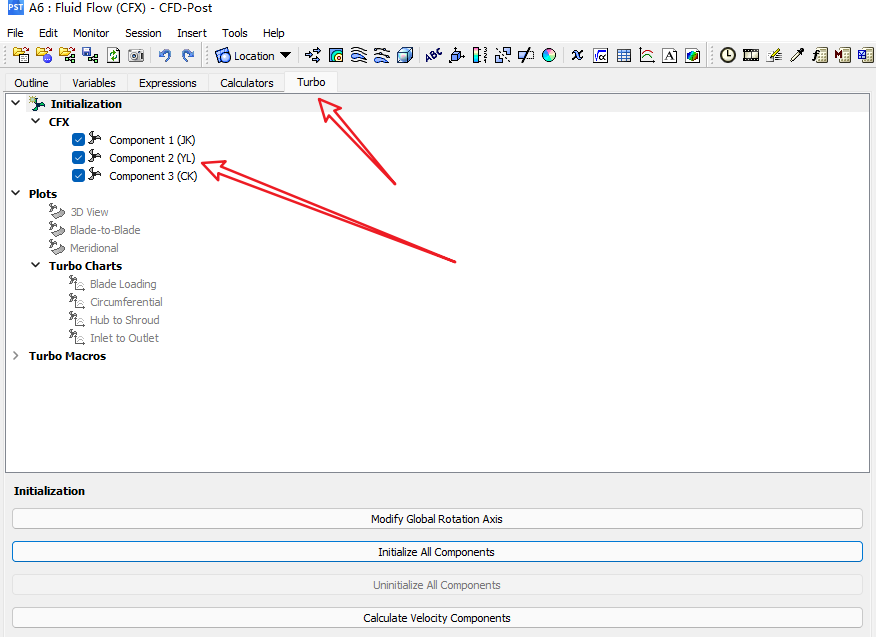Toggle the Component 3 (CK) checkbox

tap(78, 176)
